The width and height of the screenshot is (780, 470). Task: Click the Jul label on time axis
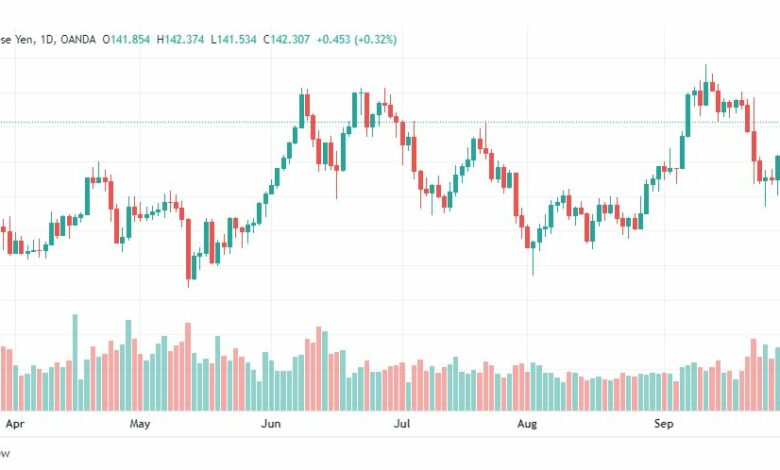(x=402, y=424)
